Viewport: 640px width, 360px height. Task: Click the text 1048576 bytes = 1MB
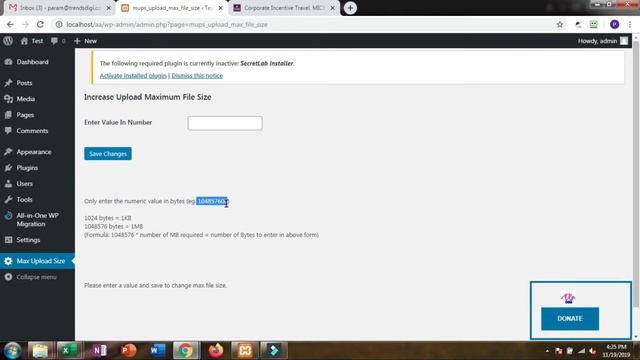(113, 226)
